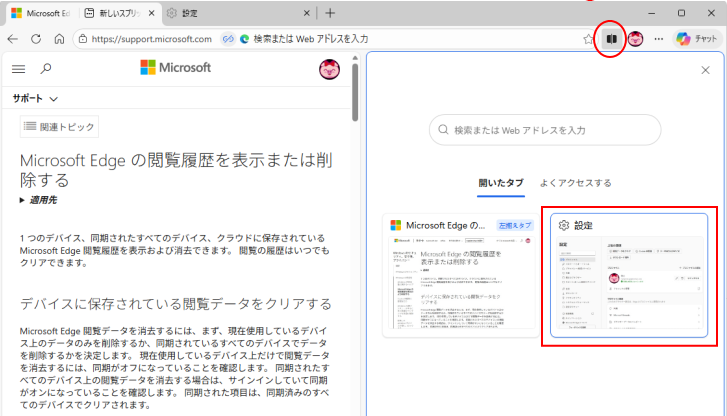This screenshot has height=416, width=727.
Task: Click the Edge icon in right pane address bar
Action: pyautogui.click(x=244, y=39)
